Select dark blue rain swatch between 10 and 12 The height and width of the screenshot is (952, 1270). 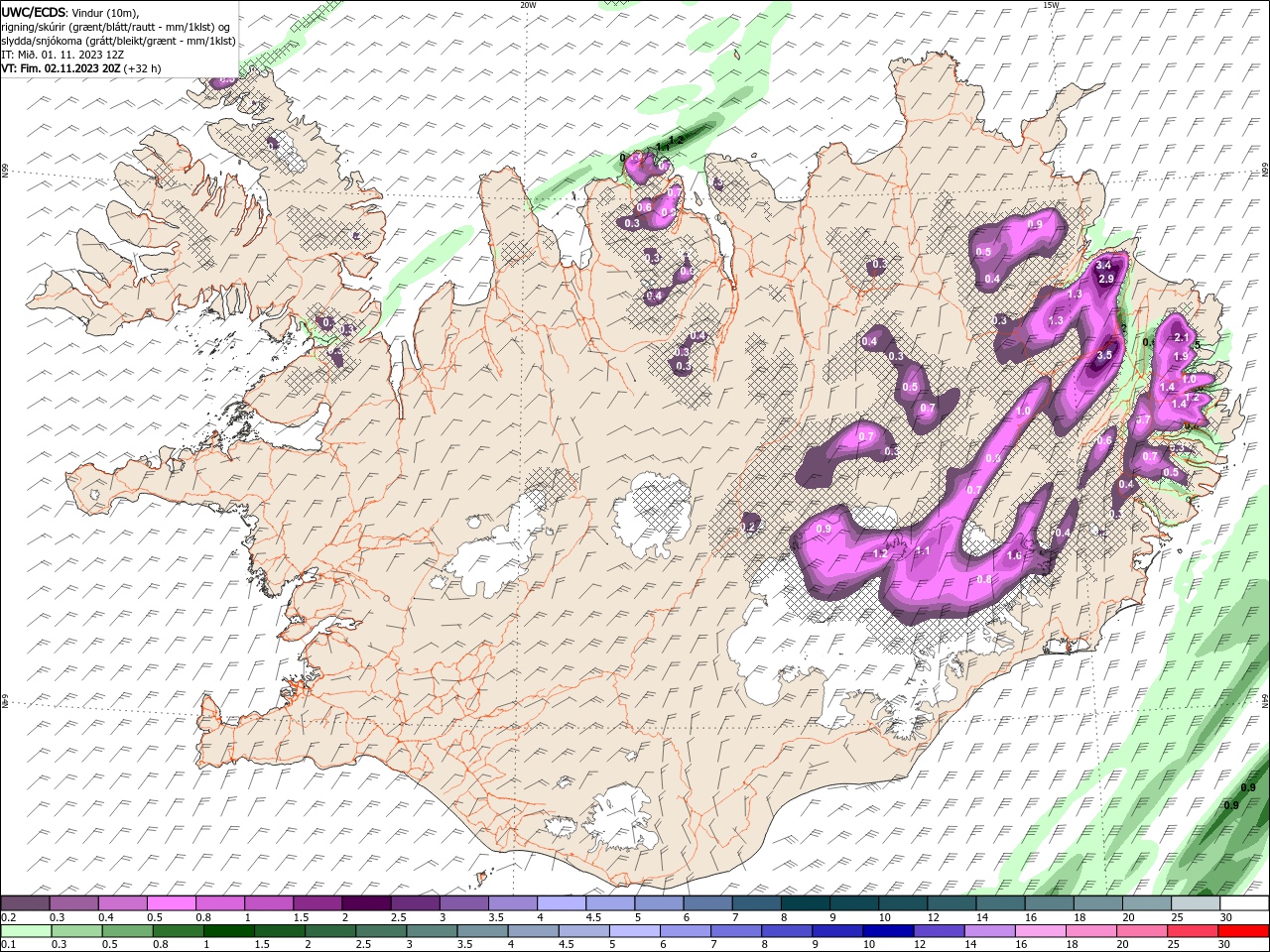tap(887, 930)
